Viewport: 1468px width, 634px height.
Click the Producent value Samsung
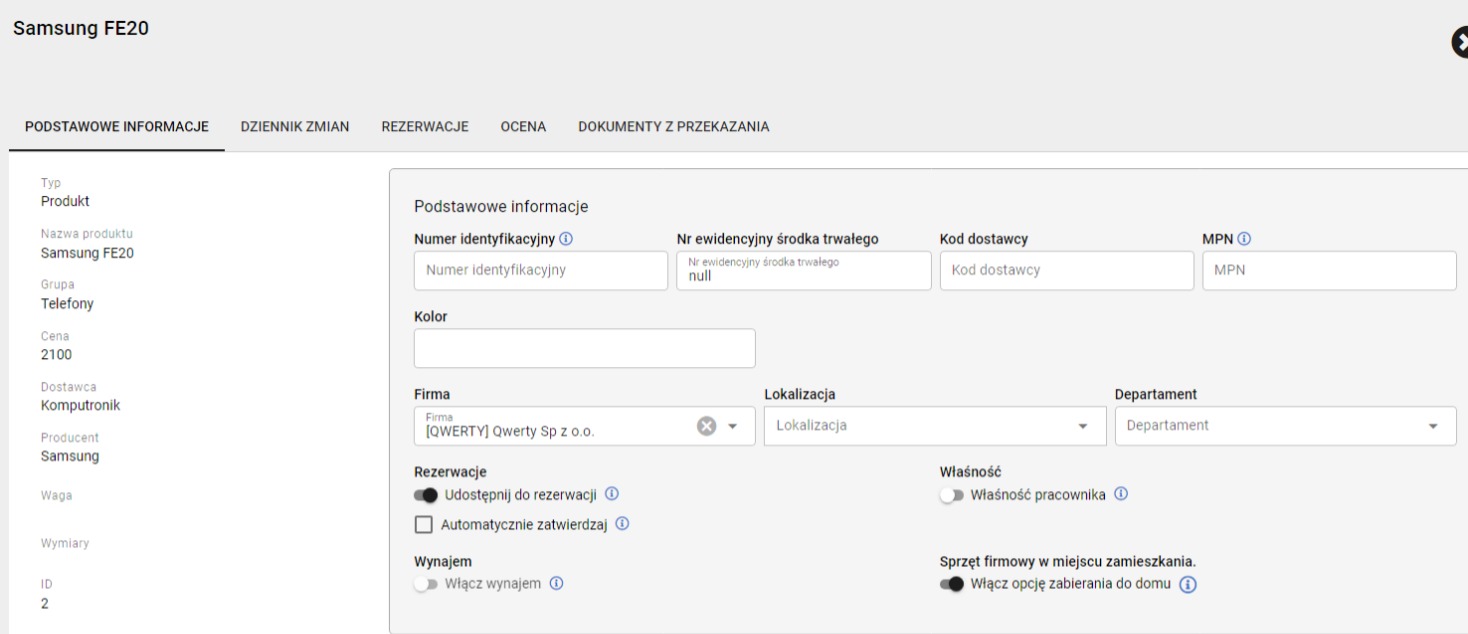click(x=70, y=456)
